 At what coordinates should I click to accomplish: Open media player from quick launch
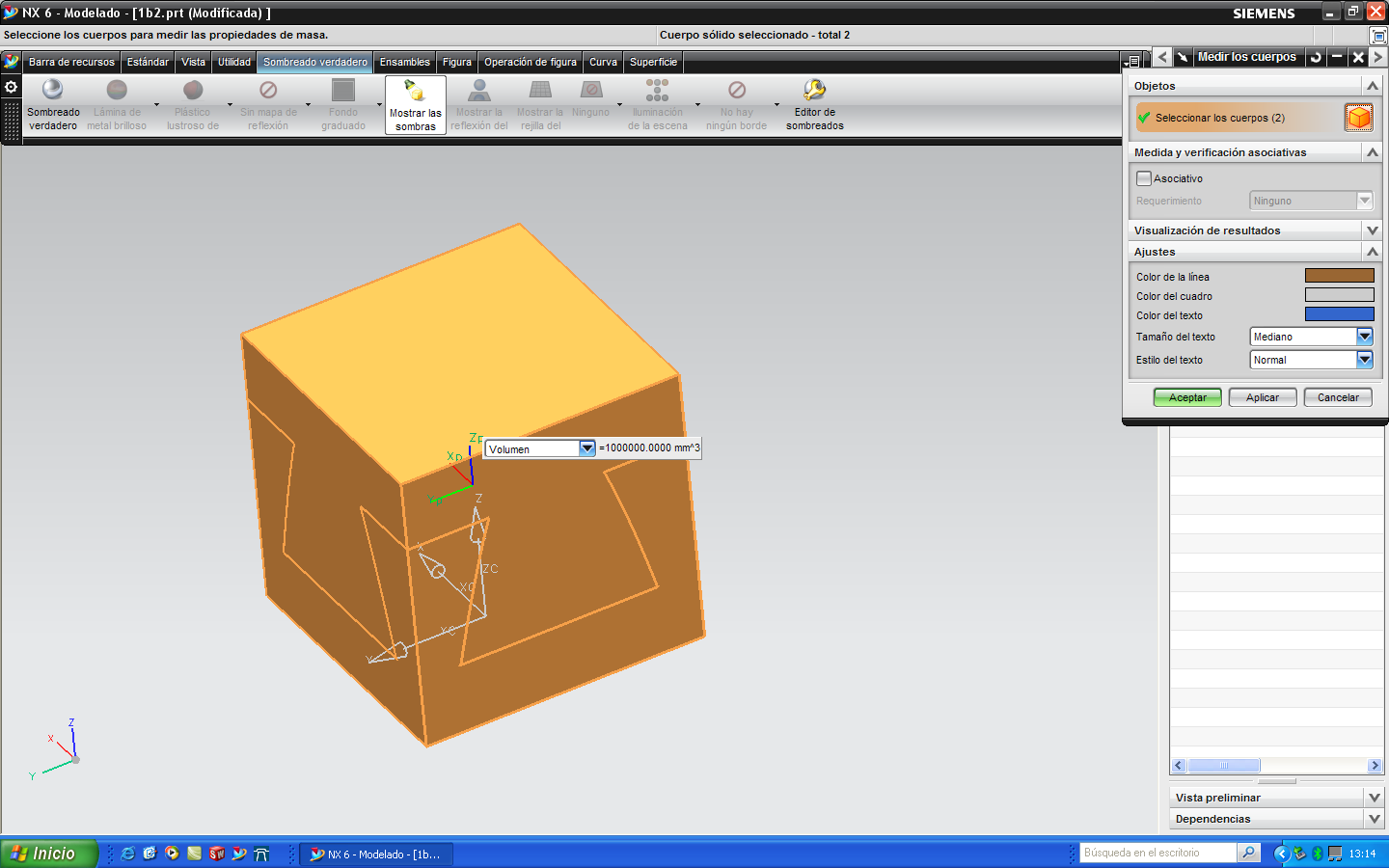[x=172, y=854]
